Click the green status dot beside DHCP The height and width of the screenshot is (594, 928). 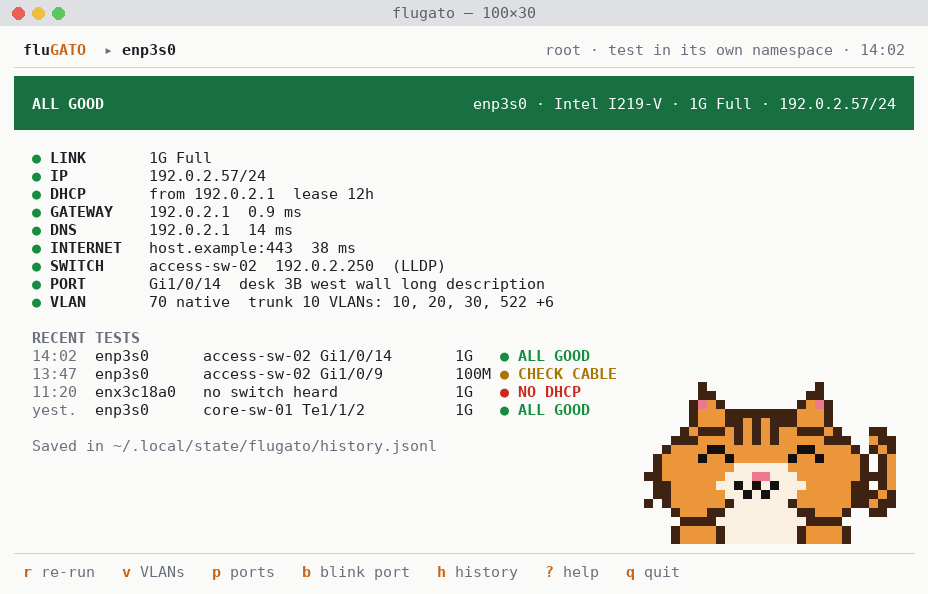[37, 195]
